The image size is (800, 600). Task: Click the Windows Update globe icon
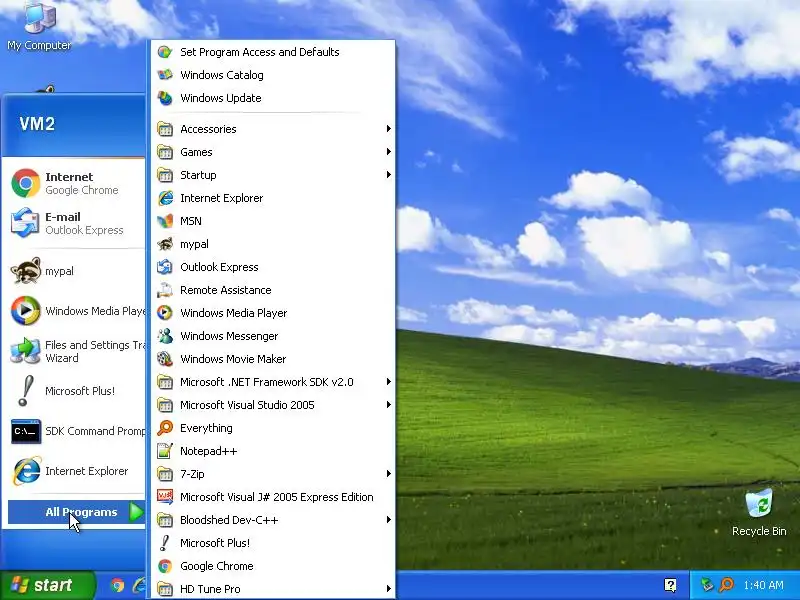click(x=165, y=98)
